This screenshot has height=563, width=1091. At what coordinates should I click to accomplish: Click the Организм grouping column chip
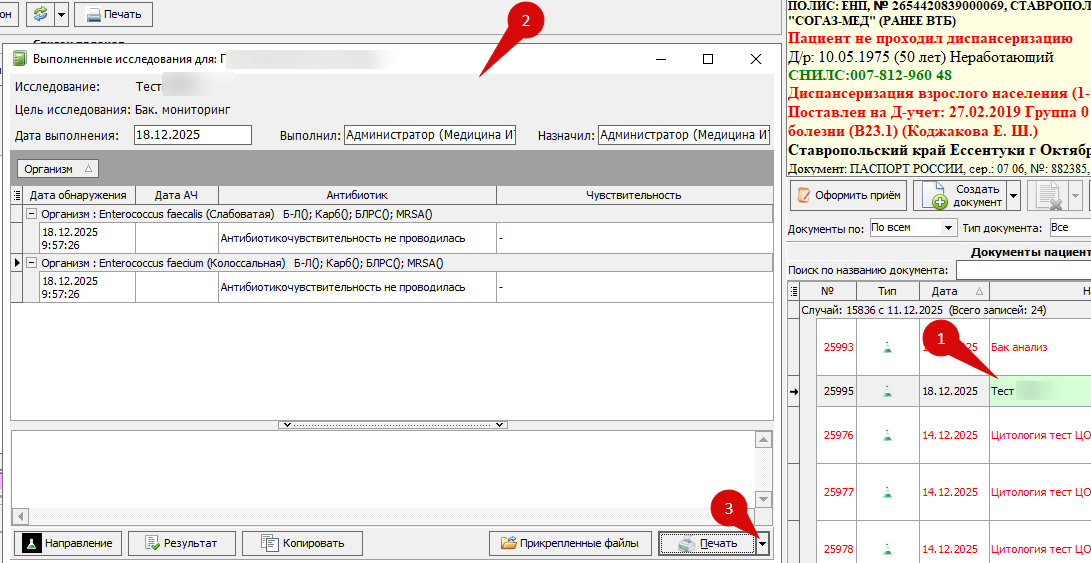58,169
